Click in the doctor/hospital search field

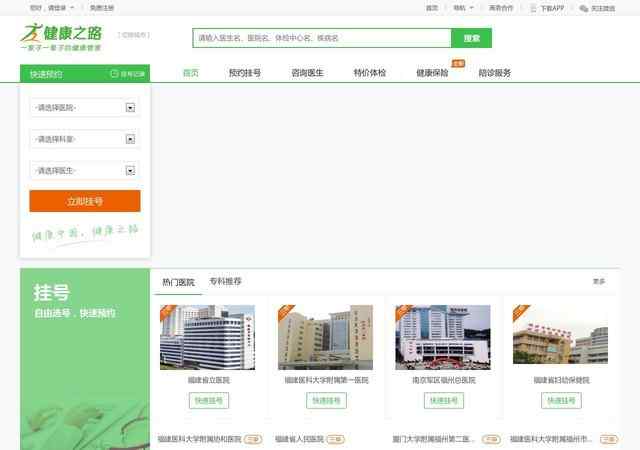(x=320, y=38)
